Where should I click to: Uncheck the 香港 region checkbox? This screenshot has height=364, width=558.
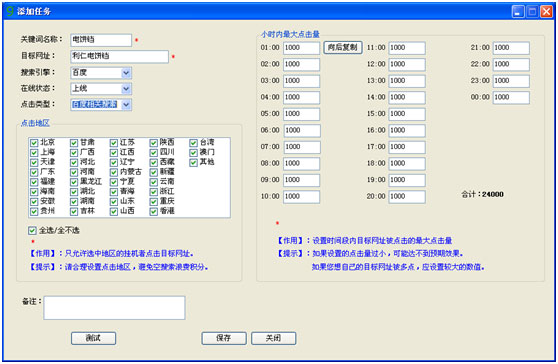(x=154, y=211)
